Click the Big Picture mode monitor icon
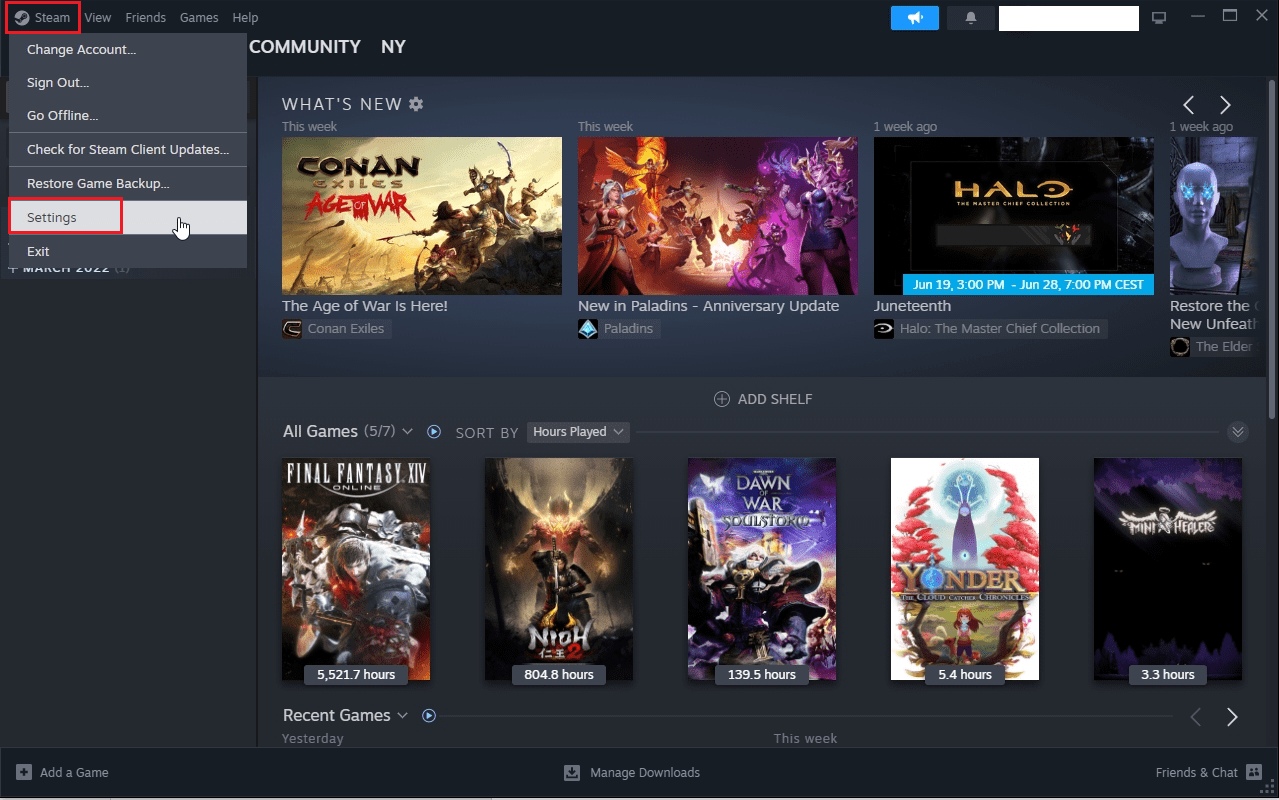The image size is (1279, 800). click(1159, 18)
